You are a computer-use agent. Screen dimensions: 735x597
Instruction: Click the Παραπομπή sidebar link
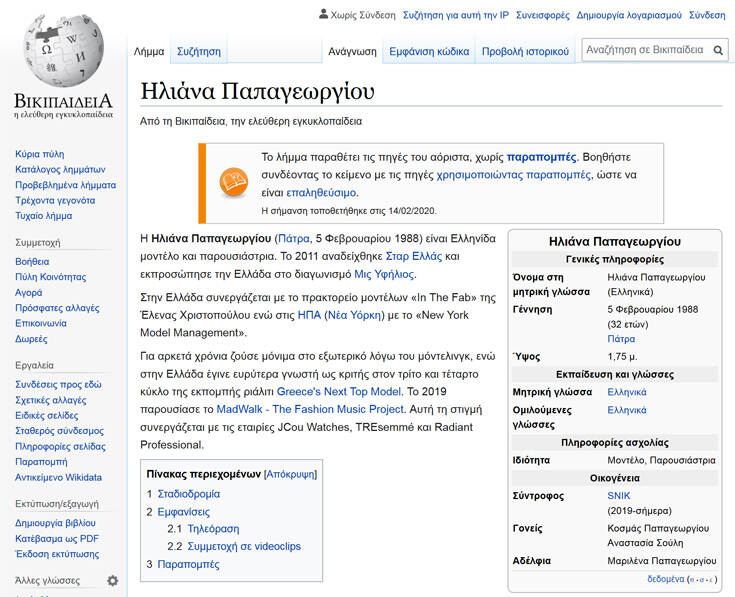41,462
